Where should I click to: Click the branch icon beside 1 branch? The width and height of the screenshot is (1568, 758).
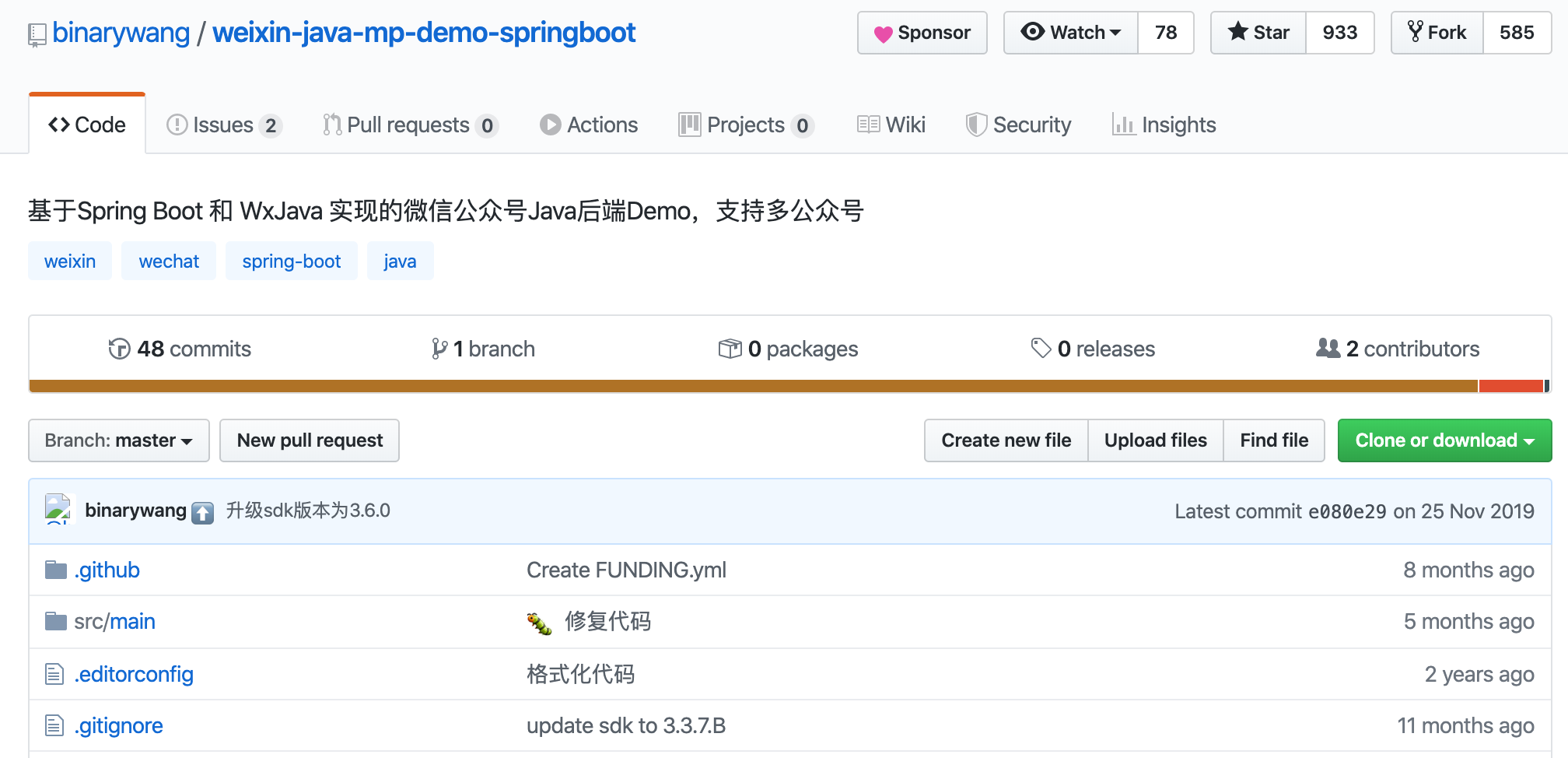(x=439, y=349)
